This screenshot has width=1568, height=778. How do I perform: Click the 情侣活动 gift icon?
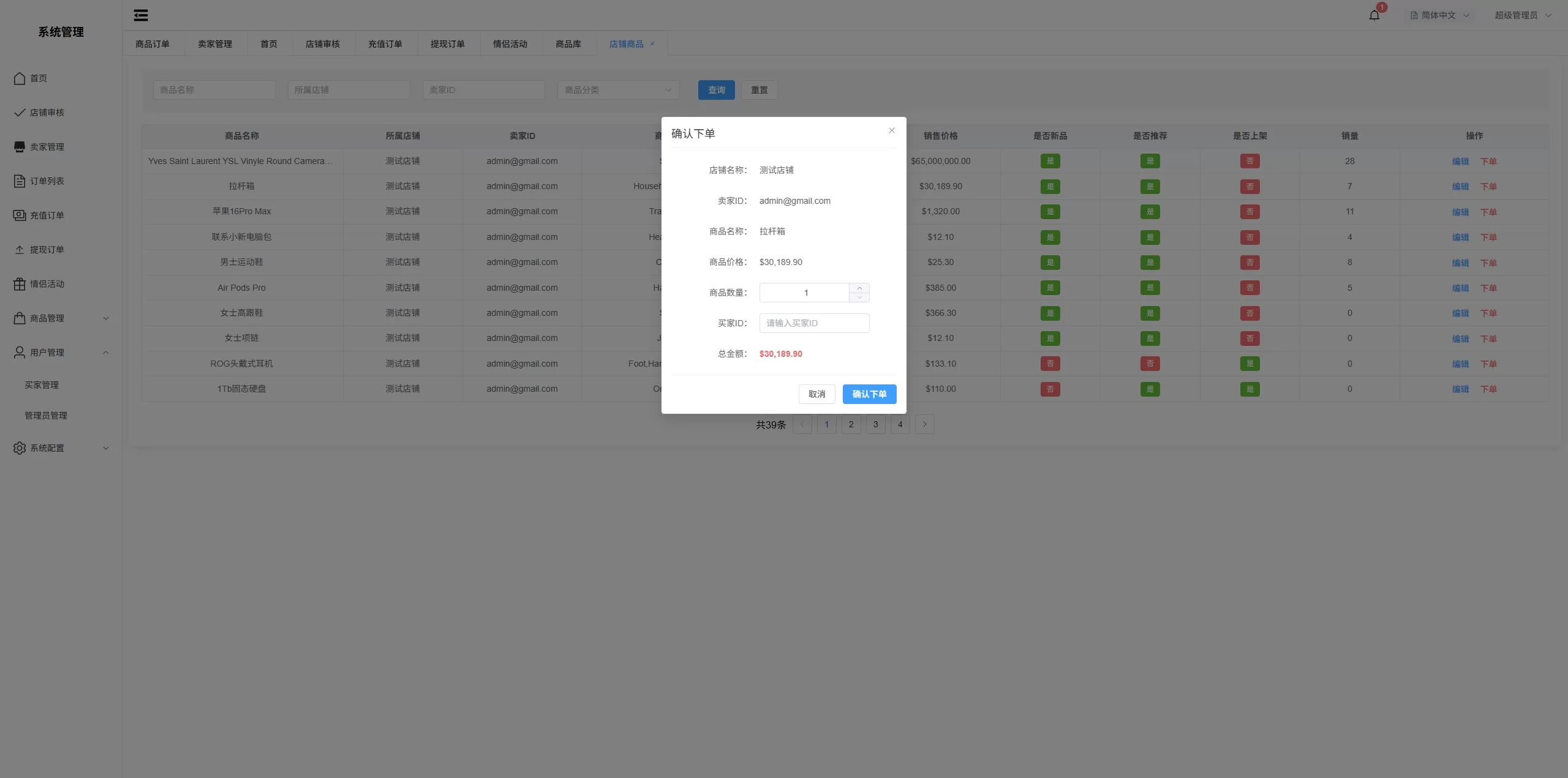20,284
